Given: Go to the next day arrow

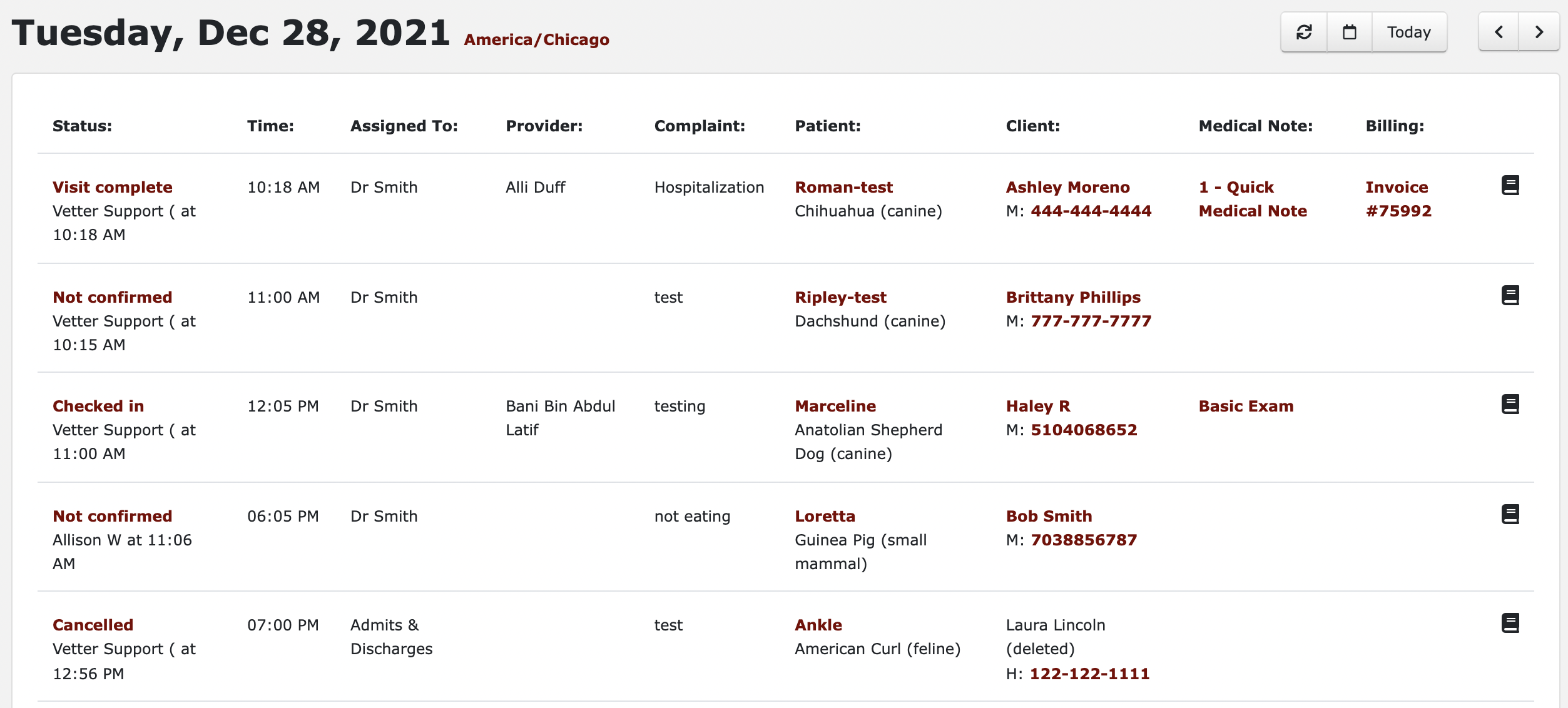Looking at the screenshot, I should (1539, 32).
